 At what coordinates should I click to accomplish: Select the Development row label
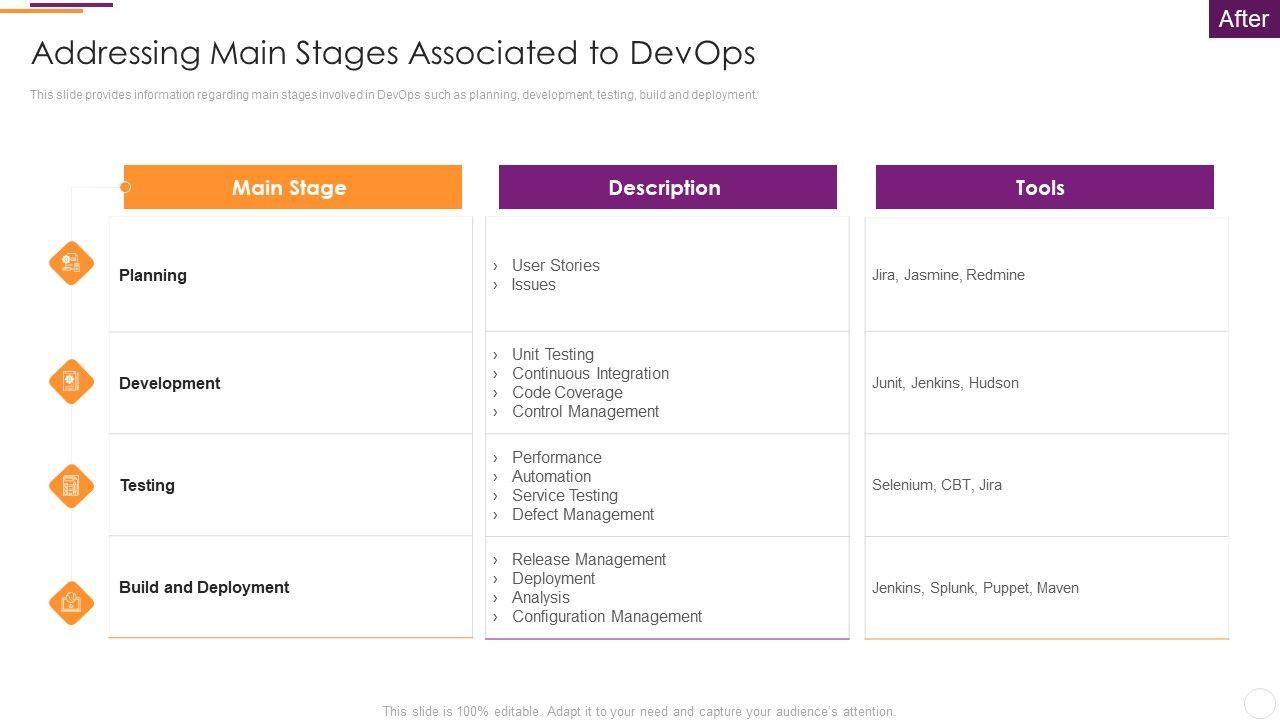coord(170,383)
